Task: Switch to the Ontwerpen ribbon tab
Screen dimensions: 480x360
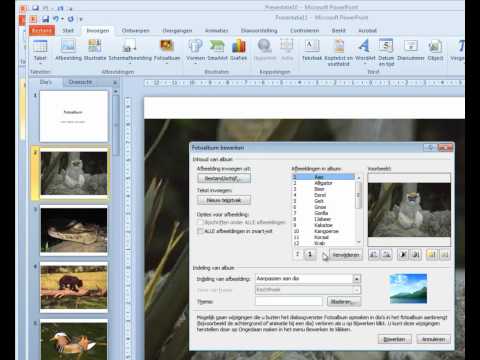Action: point(135,30)
